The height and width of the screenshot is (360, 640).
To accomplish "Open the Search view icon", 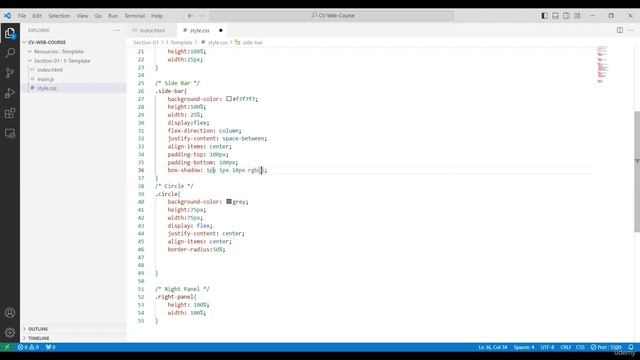I will coord(10,53).
